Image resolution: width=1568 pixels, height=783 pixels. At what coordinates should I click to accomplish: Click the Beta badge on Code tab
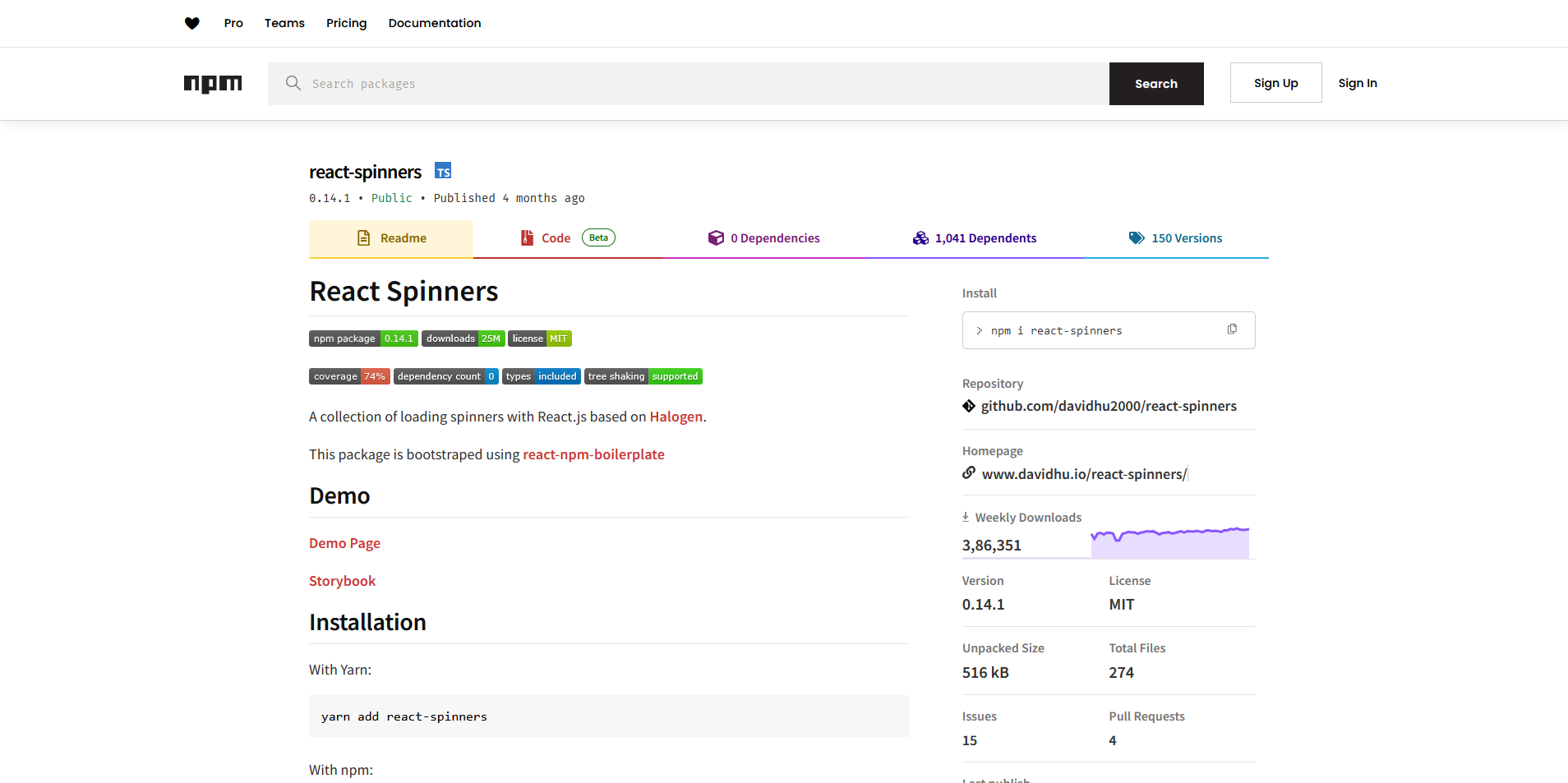point(598,237)
